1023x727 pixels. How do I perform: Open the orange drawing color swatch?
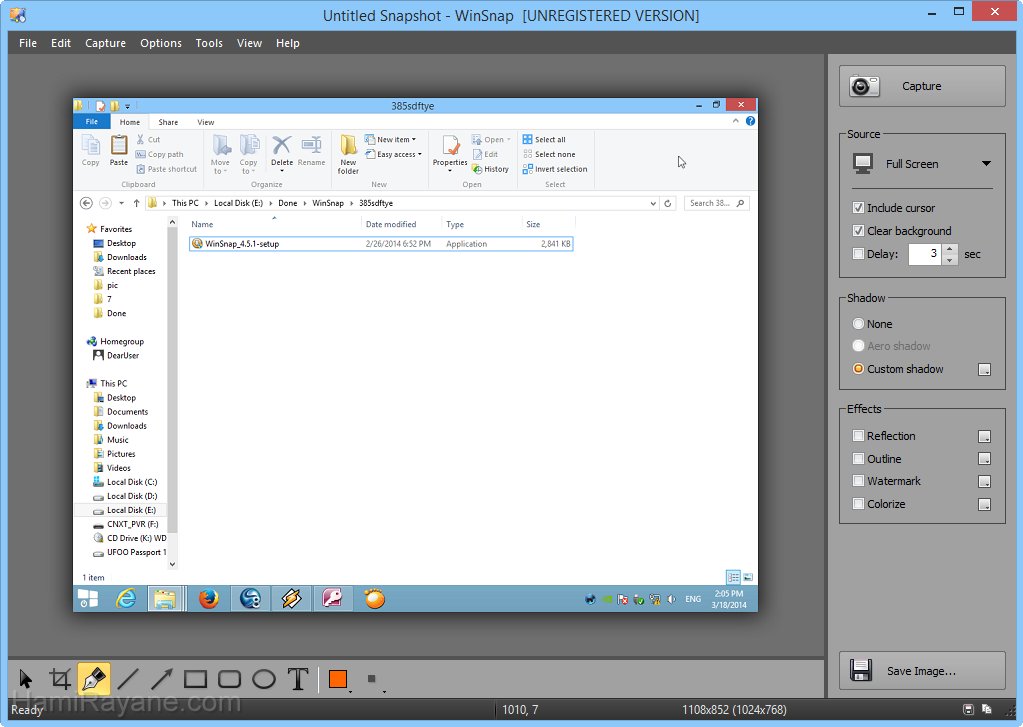339,679
